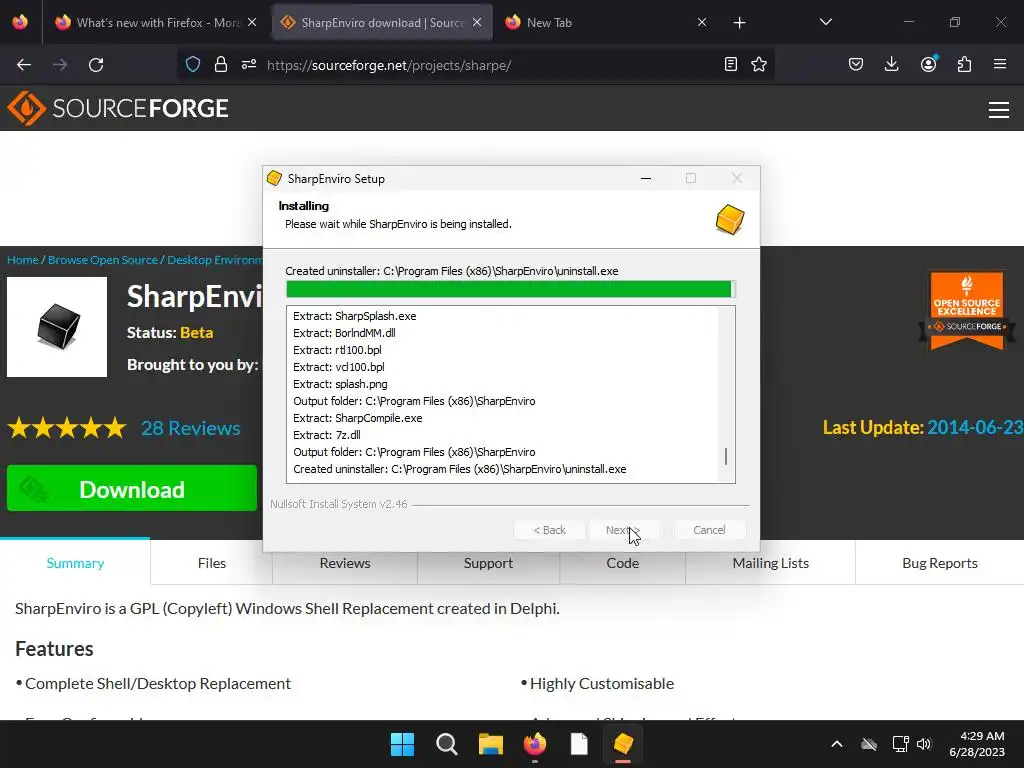Show hidden tray icons chevron
The height and width of the screenshot is (768, 1024).
[837, 744]
